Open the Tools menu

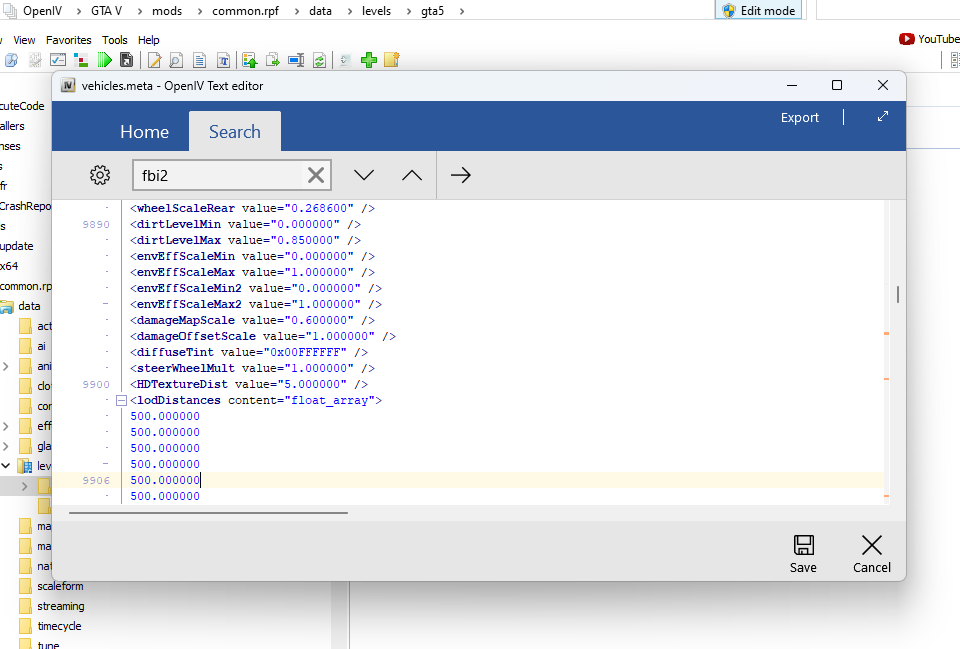(114, 40)
